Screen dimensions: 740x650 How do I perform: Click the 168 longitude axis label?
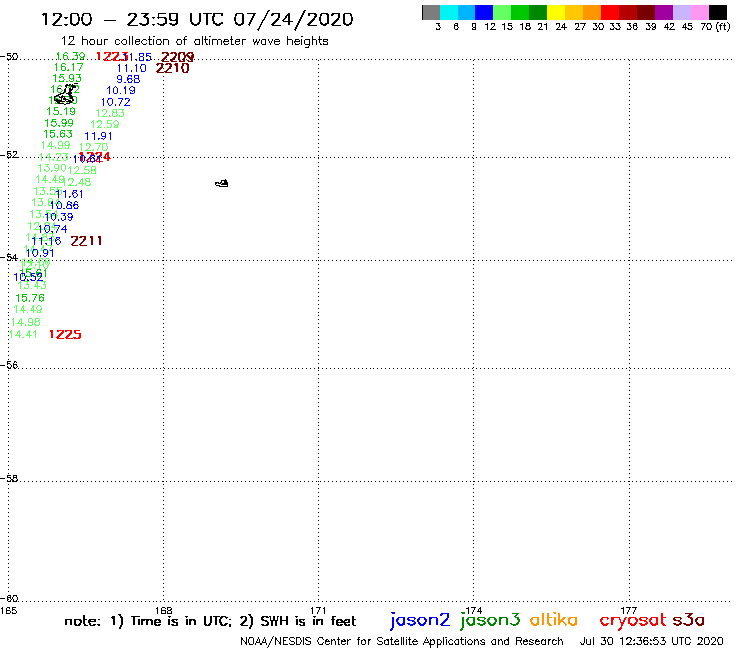point(163,610)
